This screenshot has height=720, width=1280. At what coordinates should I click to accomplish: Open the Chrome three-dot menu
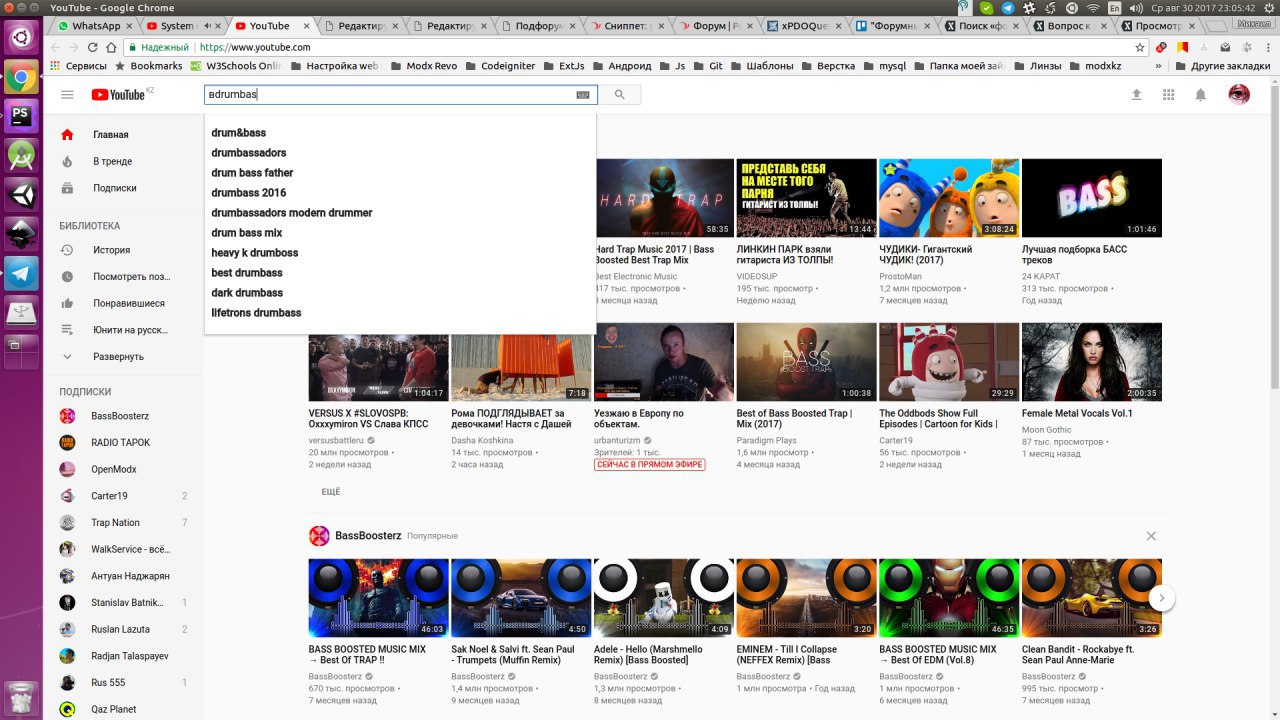(x=1267, y=47)
